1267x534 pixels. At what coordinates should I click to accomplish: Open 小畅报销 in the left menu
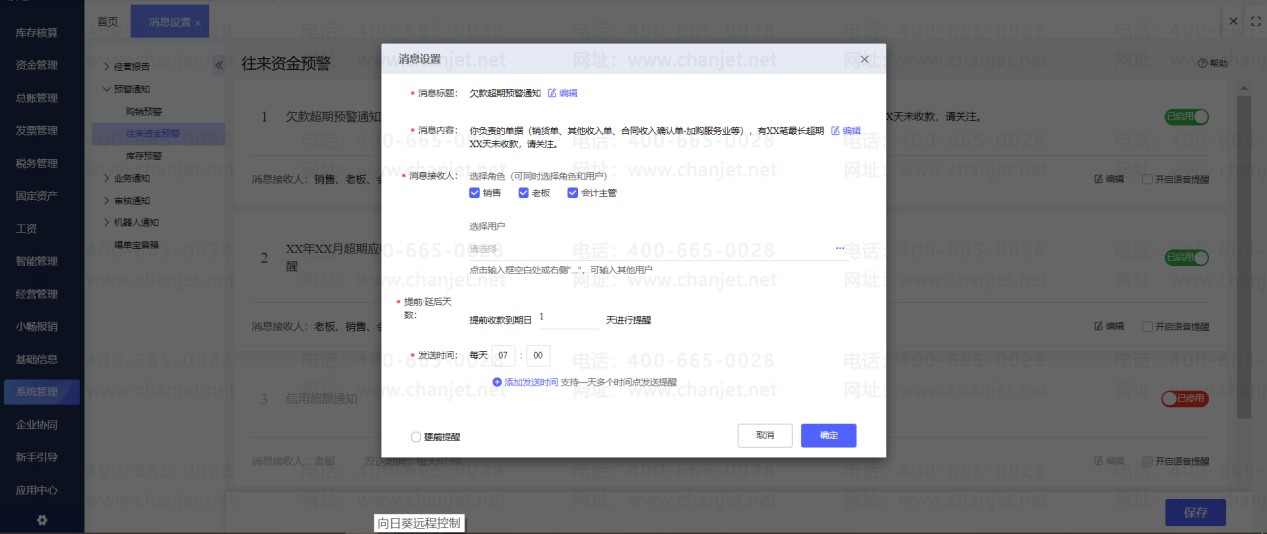pyautogui.click(x=36, y=326)
